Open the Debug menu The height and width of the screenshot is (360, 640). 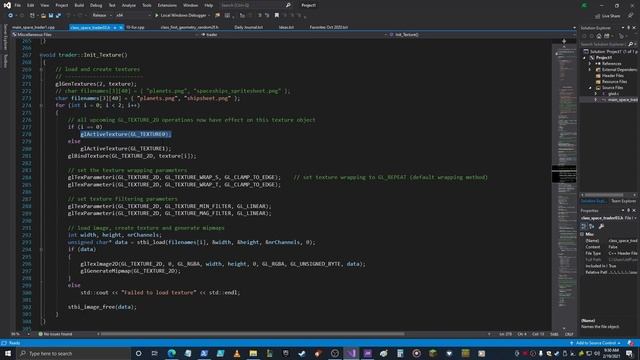pyautogui.click(x=96, y=5)
